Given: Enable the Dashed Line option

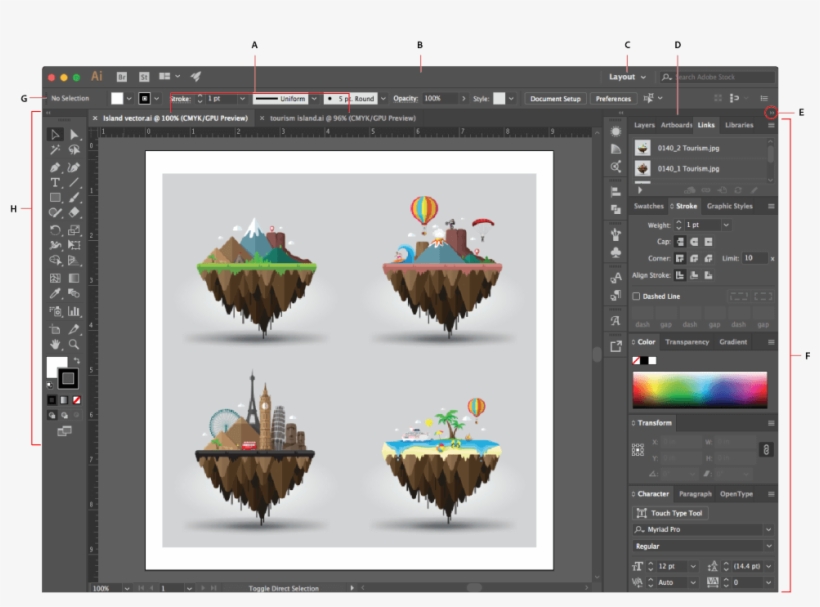Looking at the screenshot, I should click(x=636, y=296).
